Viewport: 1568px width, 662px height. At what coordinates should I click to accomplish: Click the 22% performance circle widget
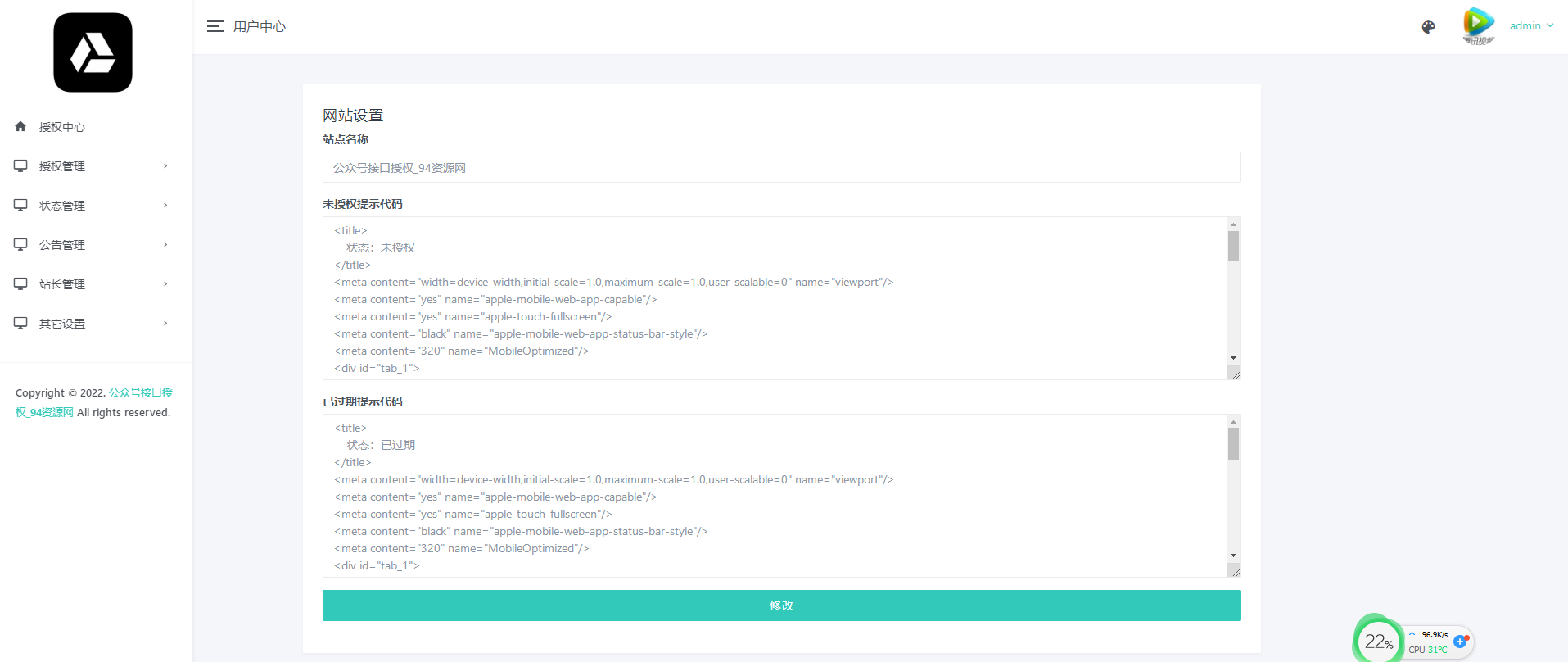click(x=1378, y=642)
